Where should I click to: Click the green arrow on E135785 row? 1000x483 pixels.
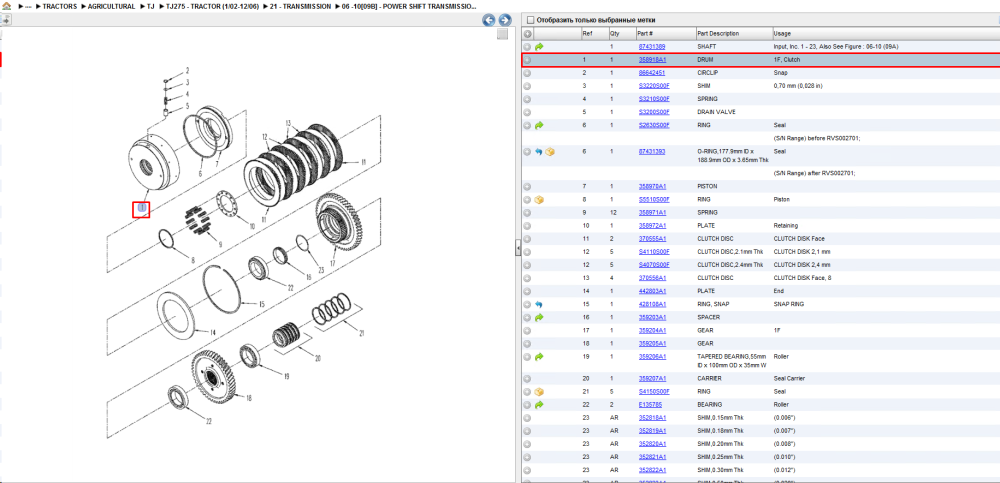point(539,405)
